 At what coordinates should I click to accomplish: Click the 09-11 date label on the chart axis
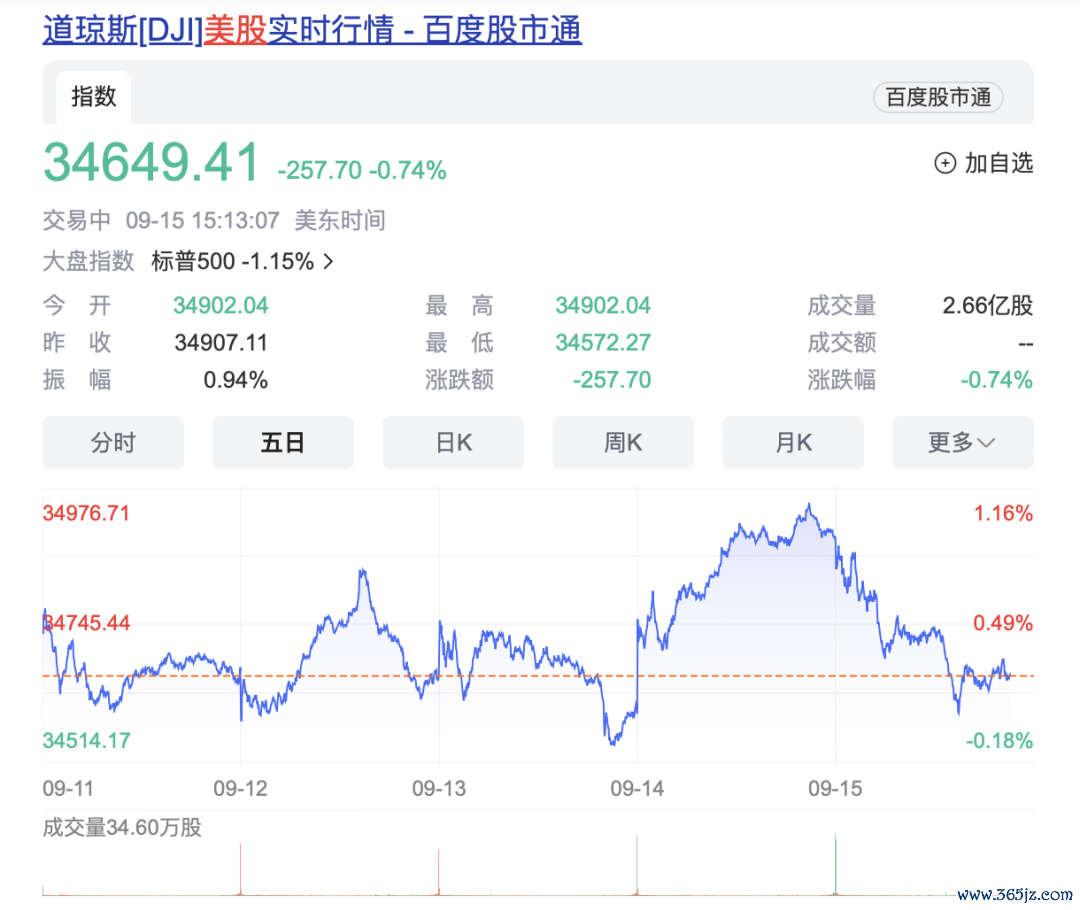[68, 788]
